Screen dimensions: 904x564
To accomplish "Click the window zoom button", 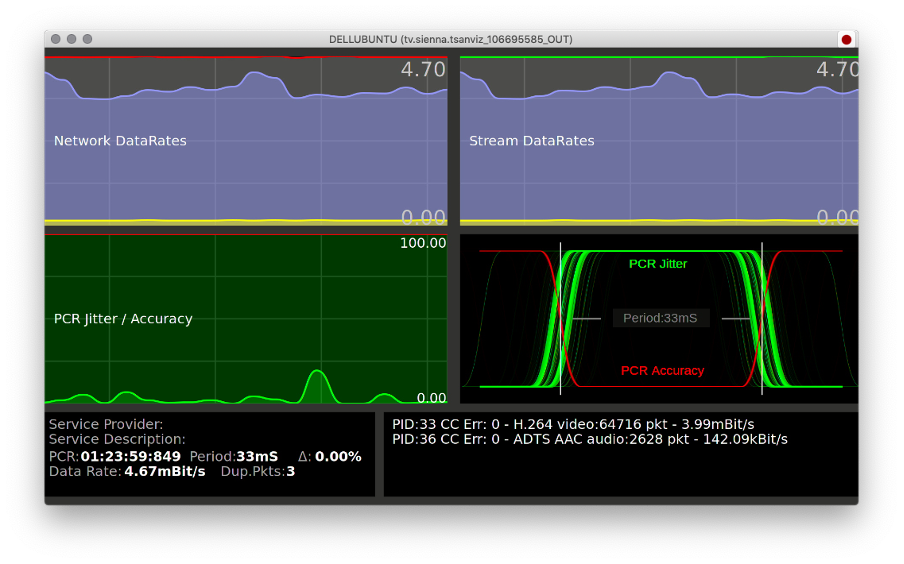I will click(x=87, y=39).
